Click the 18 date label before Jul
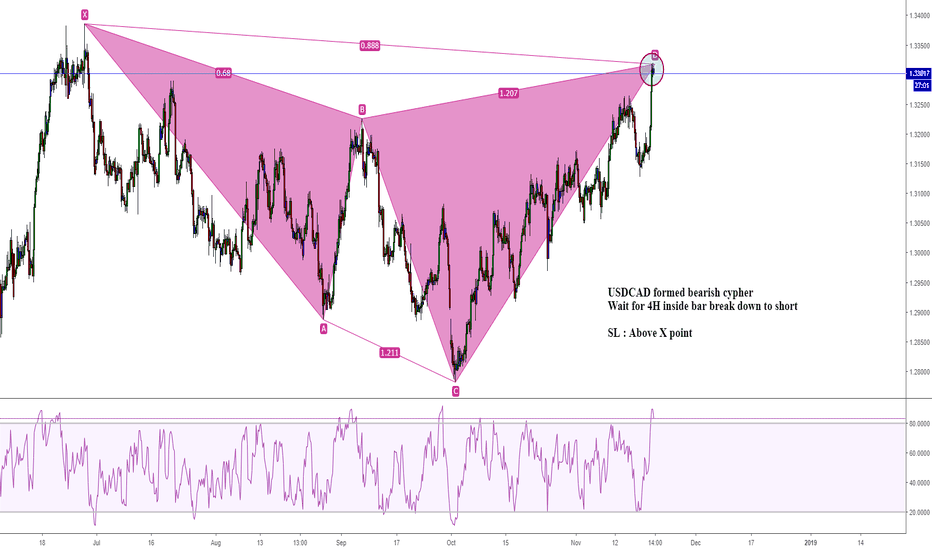 click(x=42, y=543)
